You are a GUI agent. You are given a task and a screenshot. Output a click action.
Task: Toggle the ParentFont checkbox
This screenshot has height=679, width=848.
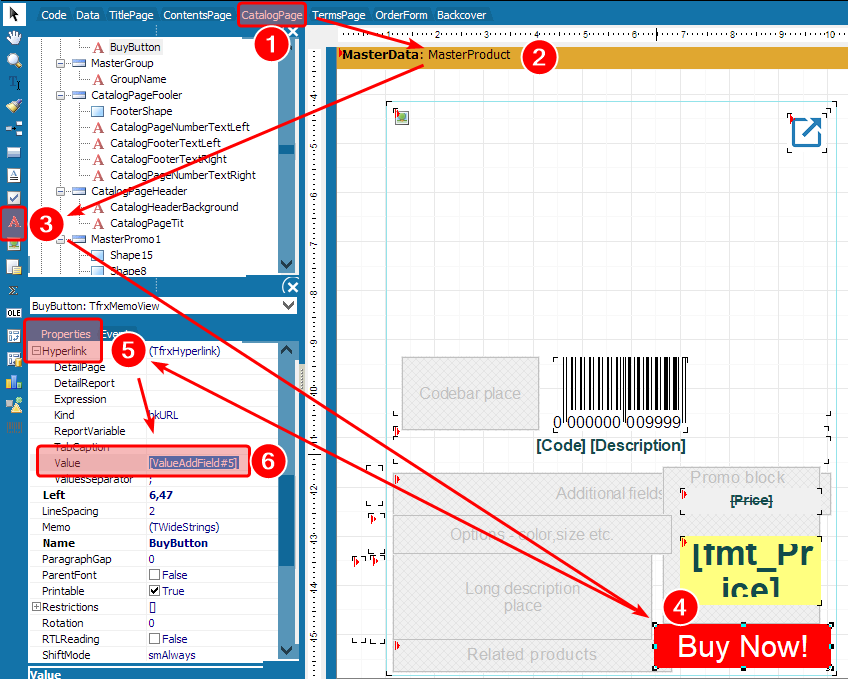[x=154, y=575]
